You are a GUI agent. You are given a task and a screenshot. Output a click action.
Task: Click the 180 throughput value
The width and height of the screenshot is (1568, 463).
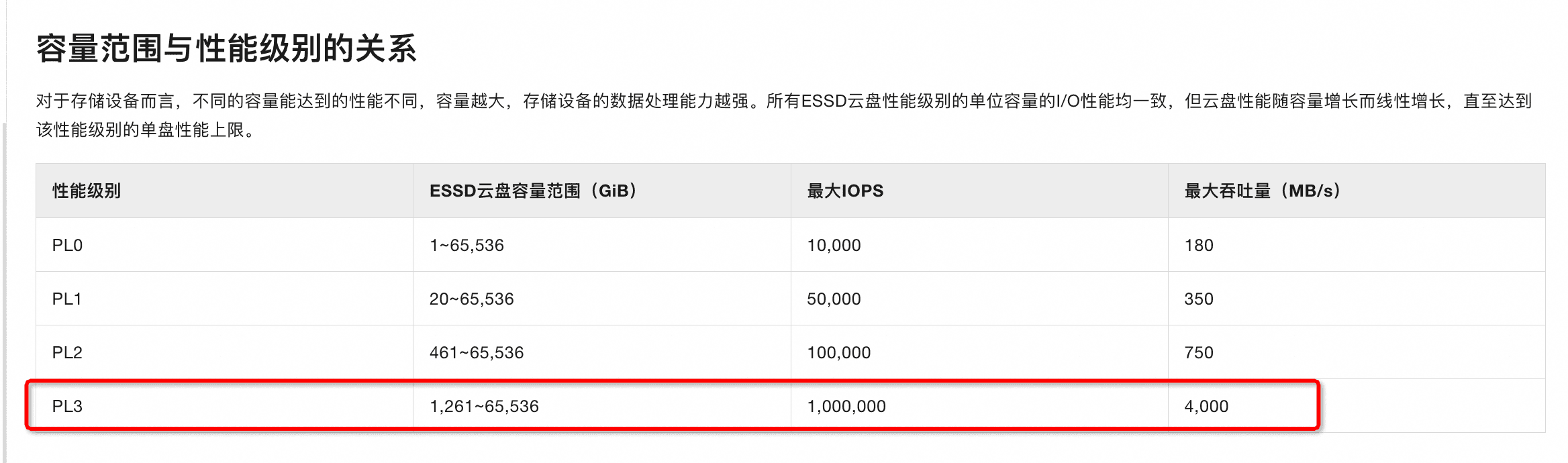coord(1199,246)
